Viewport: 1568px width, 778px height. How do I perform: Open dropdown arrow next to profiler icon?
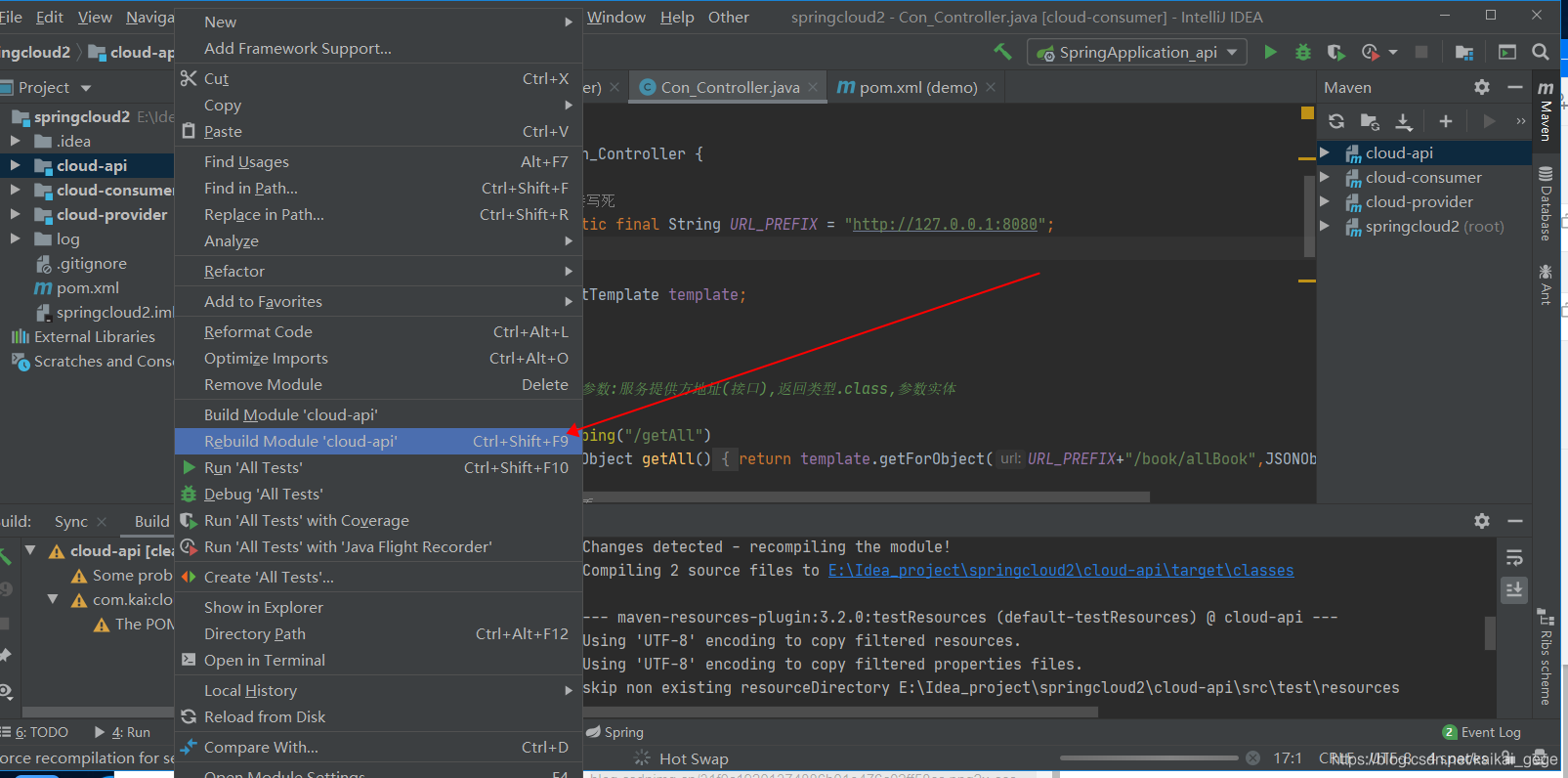(x=1393, y=52)
